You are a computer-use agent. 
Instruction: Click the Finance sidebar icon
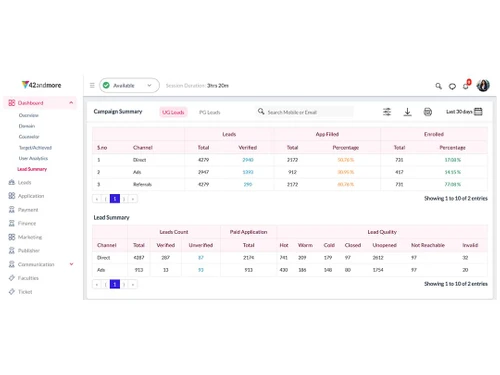click(12, 223)
